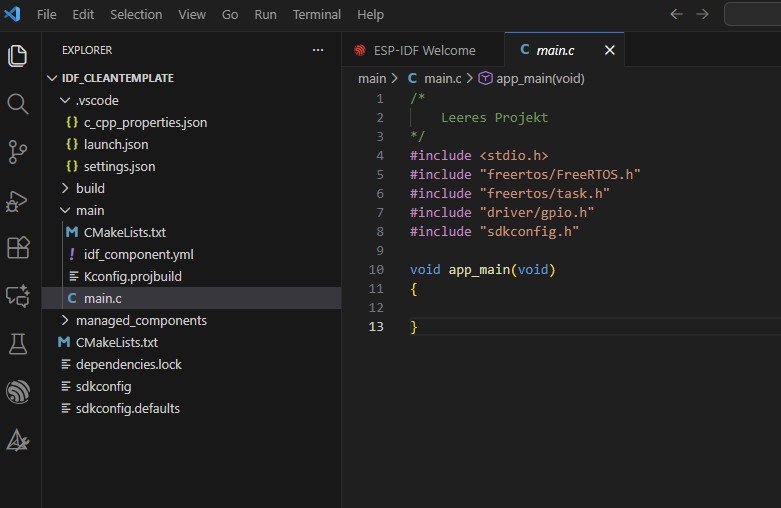Open the Source Control view
Image resolution: width=781 pixels, height=508 pixels.
click(18, 152)
